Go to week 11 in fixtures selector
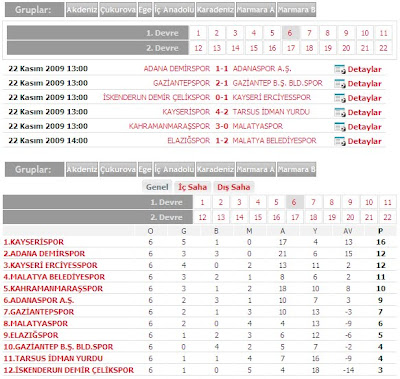This screenshot has height=379, width=400. [383, 33]
